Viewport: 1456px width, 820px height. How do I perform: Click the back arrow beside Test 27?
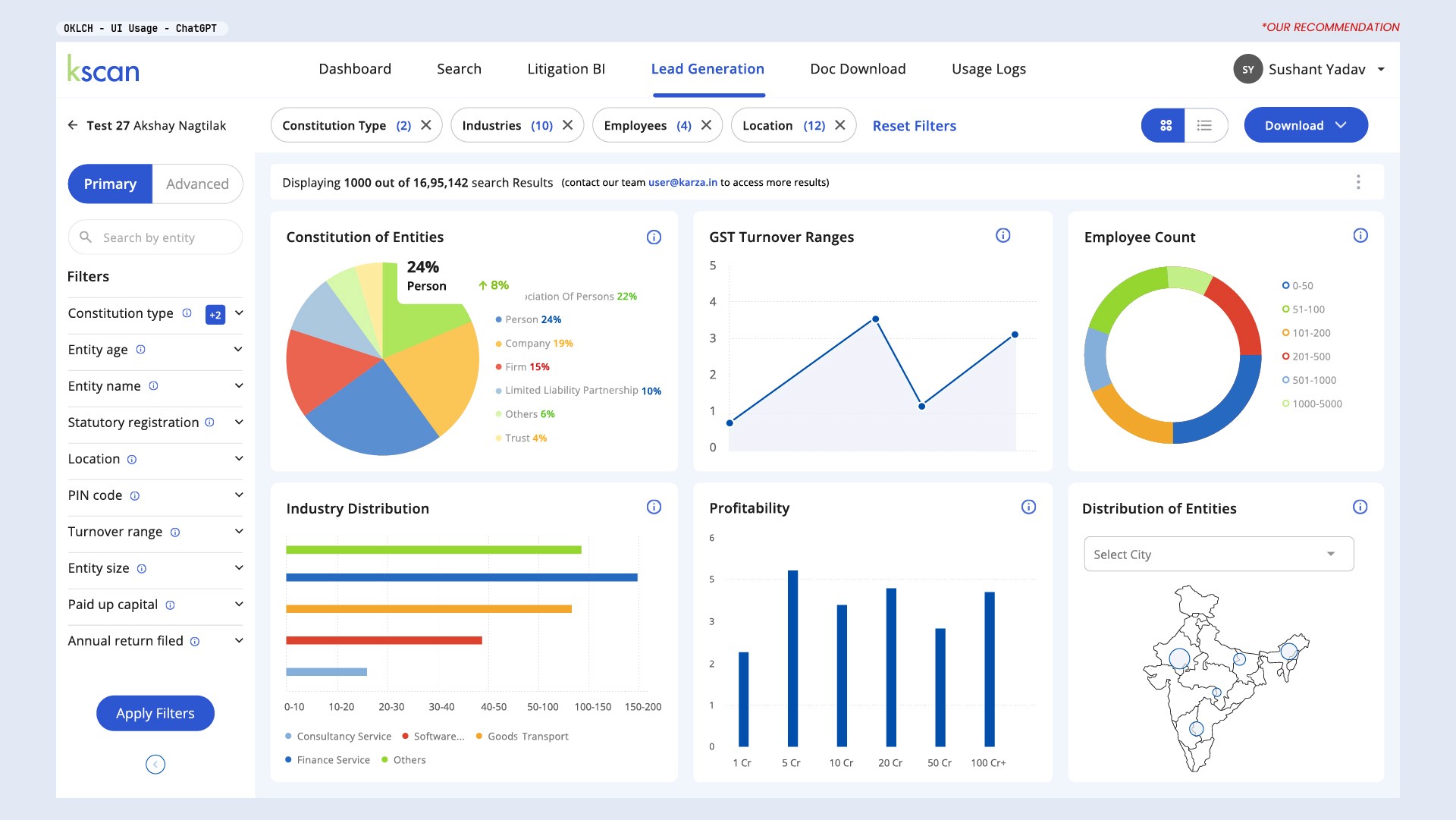point(73,125)
